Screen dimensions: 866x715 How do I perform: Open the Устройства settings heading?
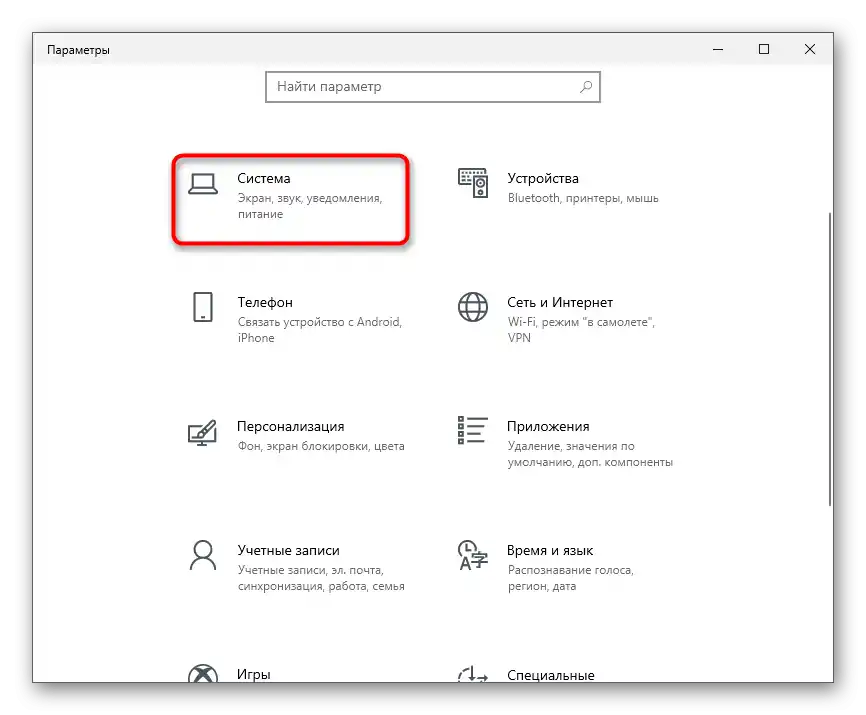click(543, 178)
